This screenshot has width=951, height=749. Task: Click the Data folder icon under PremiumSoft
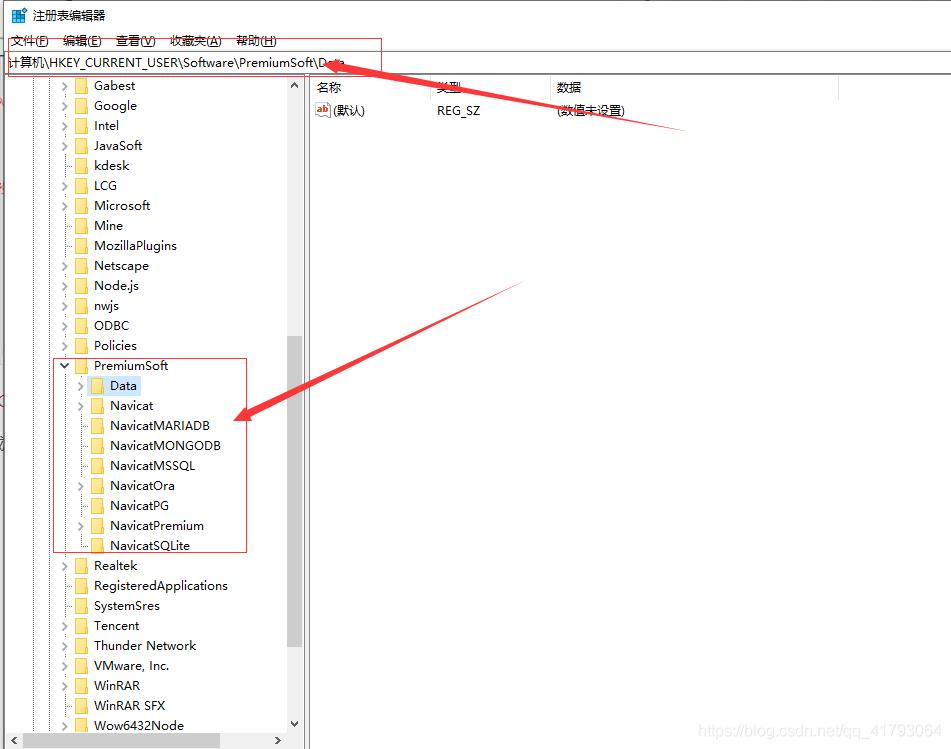tap(97, 386)
